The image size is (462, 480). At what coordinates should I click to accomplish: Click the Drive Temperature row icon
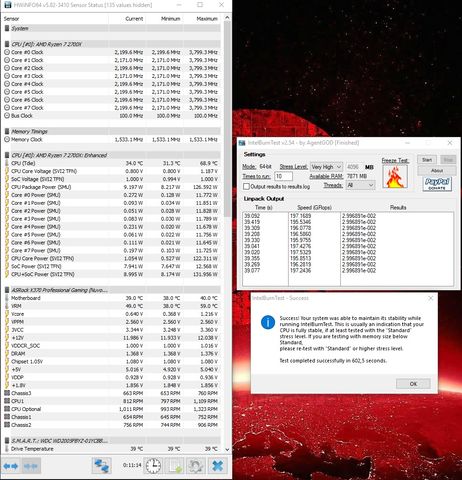coord(7,449)
